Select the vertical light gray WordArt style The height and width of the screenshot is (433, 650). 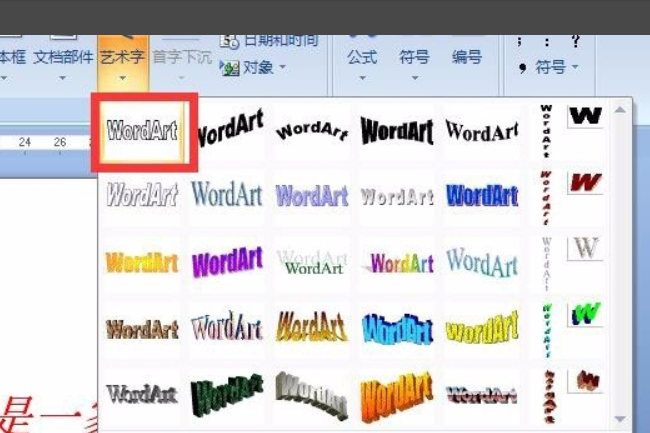pyautogui.click(x=547, y=264)
